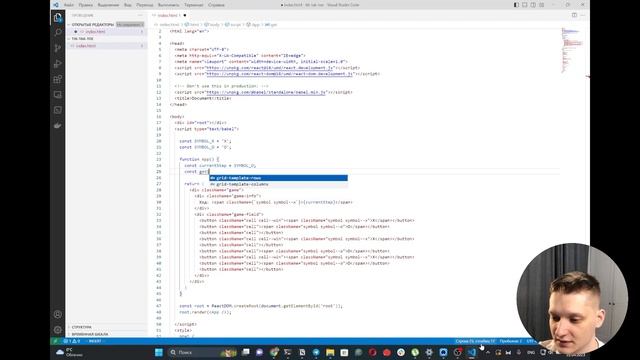Click Пробелов indentation status entry
640x360 pixels.
pyautogui.click(x=511, y=341)
